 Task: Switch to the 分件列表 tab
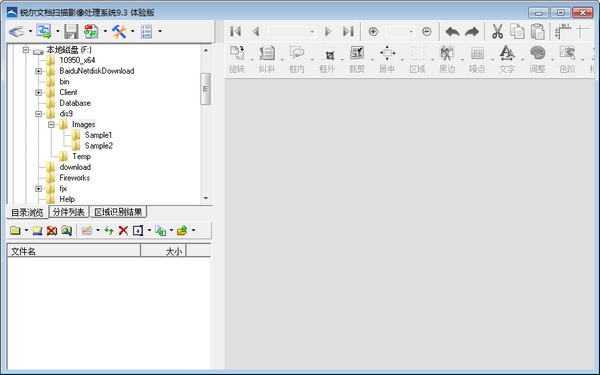(69, 212)
